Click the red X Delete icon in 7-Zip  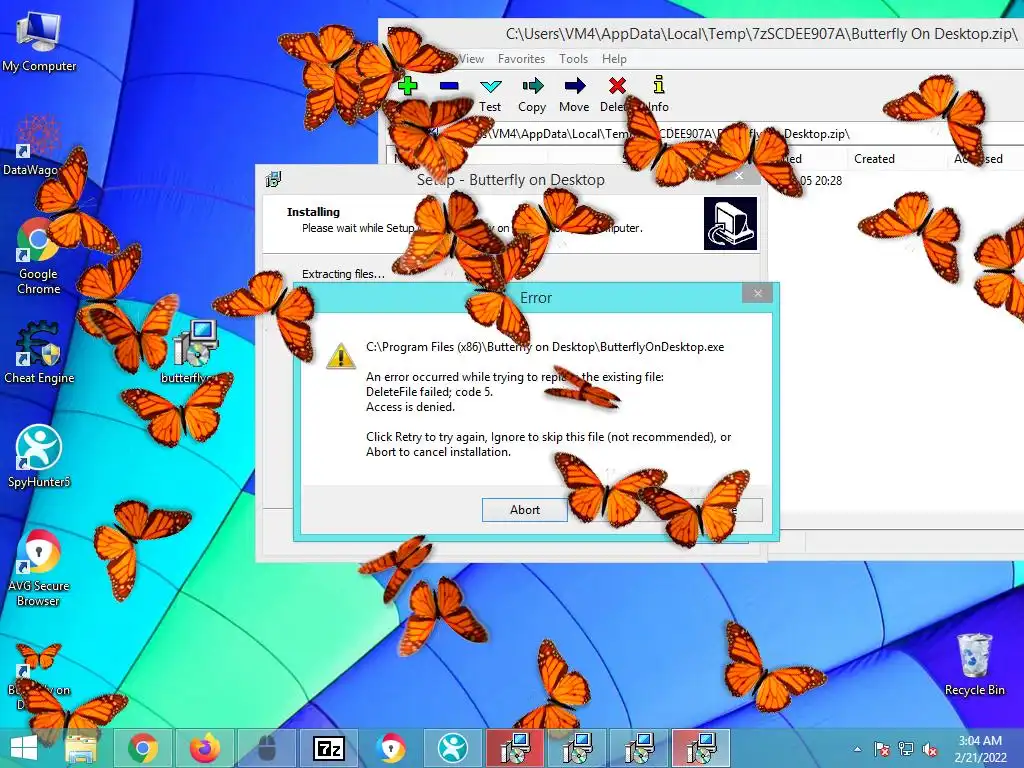coord(616,86)
